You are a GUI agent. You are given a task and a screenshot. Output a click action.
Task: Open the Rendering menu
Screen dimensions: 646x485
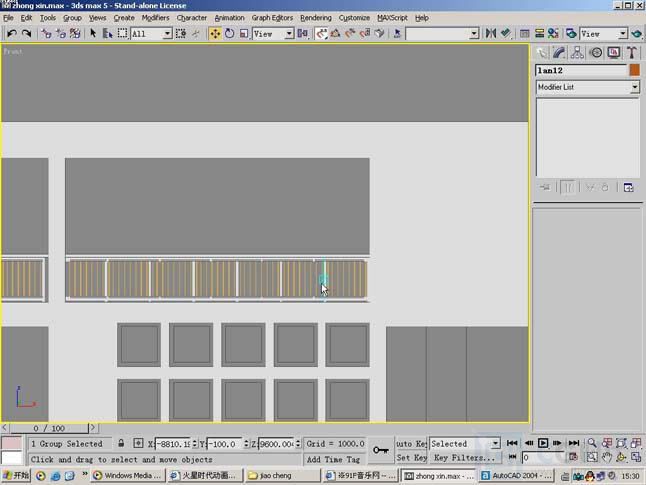click(316, 18)
